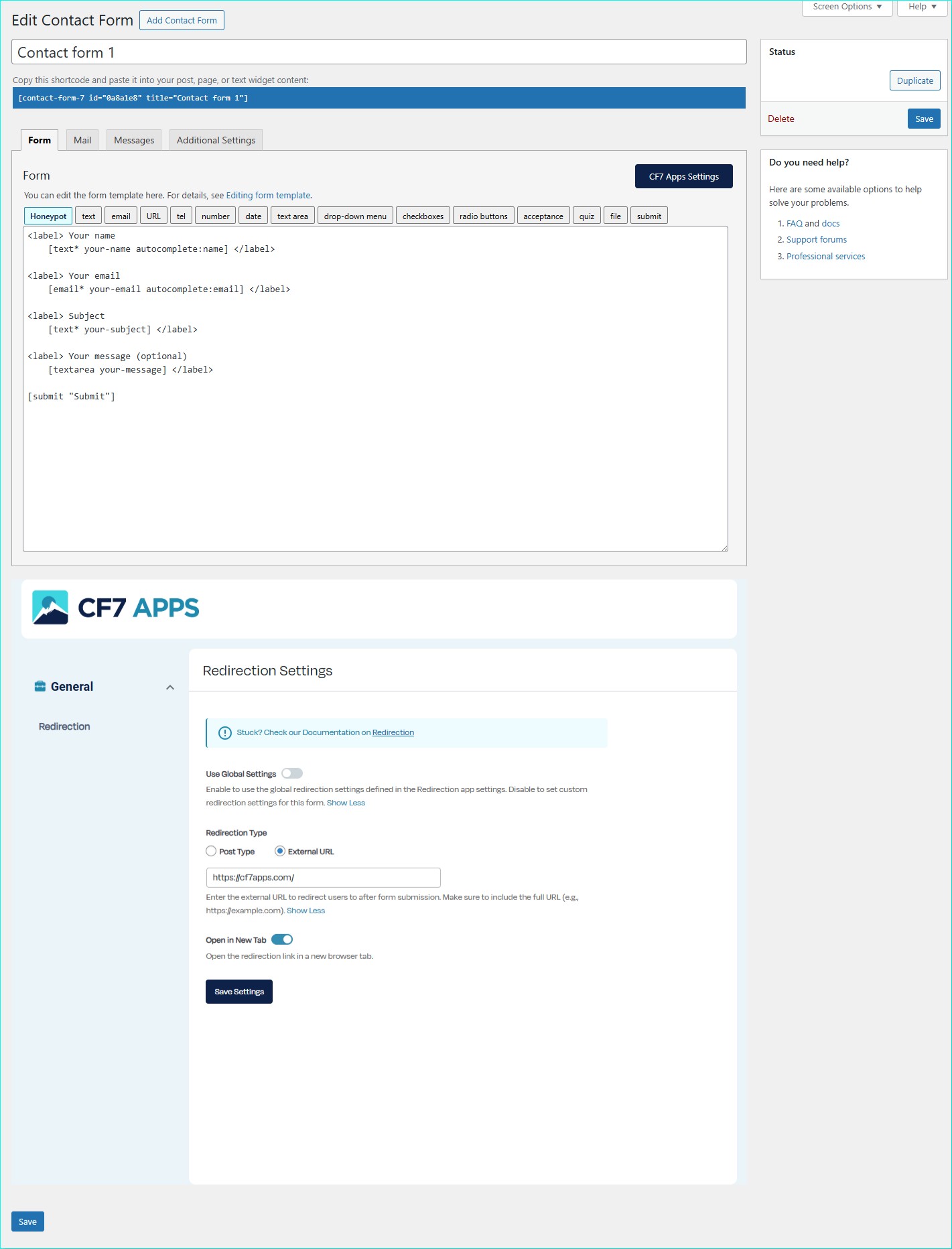Image resolution: width=952 pixels, height=1249 pixels.
Task: Insert a file upload tag
Action: 616,216
